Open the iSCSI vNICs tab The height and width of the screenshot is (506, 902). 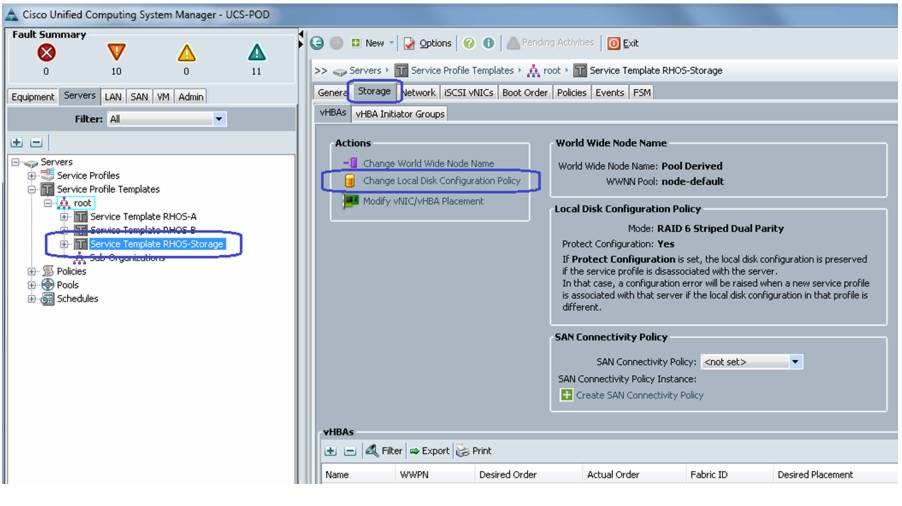(x=468, y=93)
